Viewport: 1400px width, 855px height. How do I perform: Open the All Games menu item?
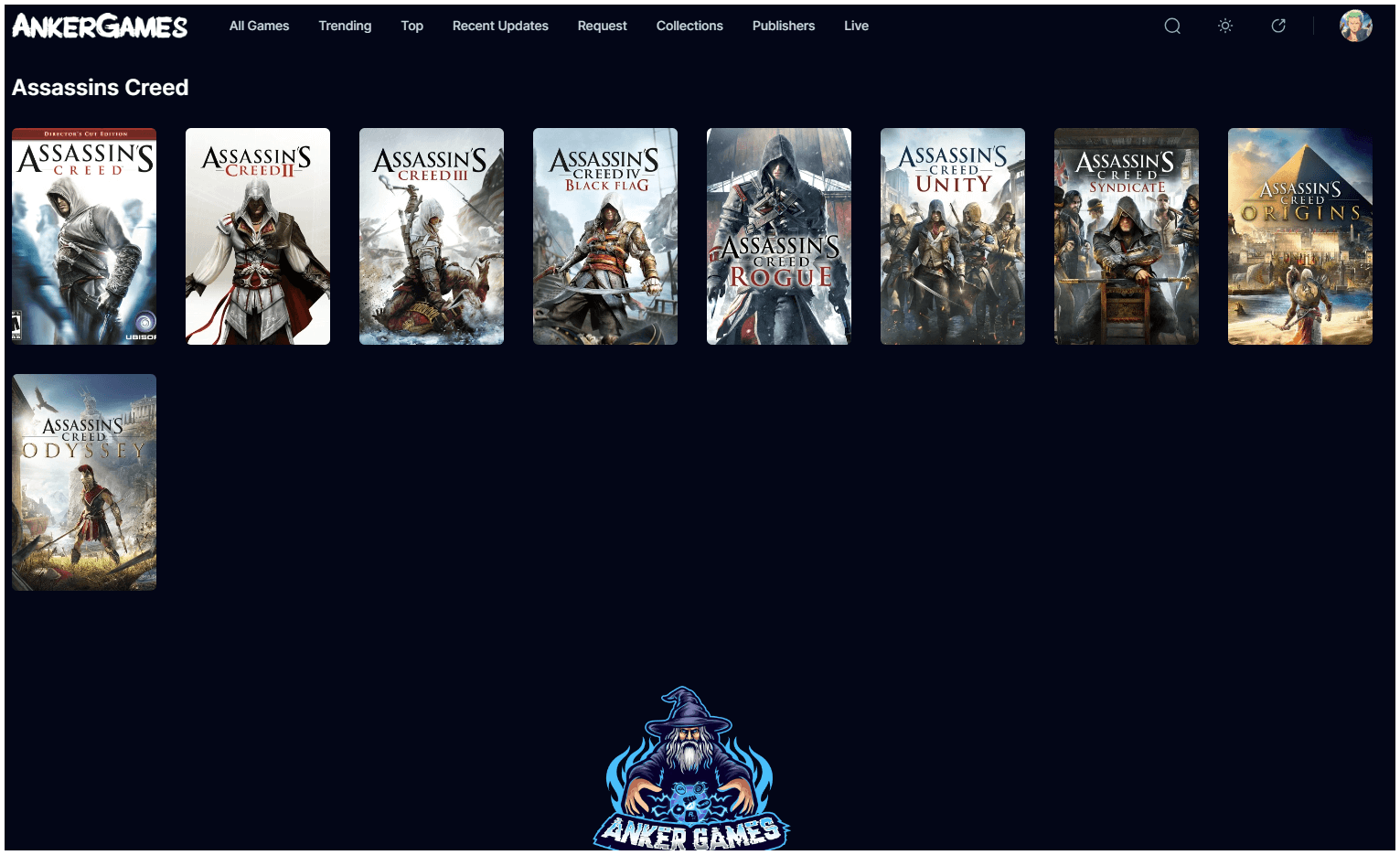click(259, 26)
